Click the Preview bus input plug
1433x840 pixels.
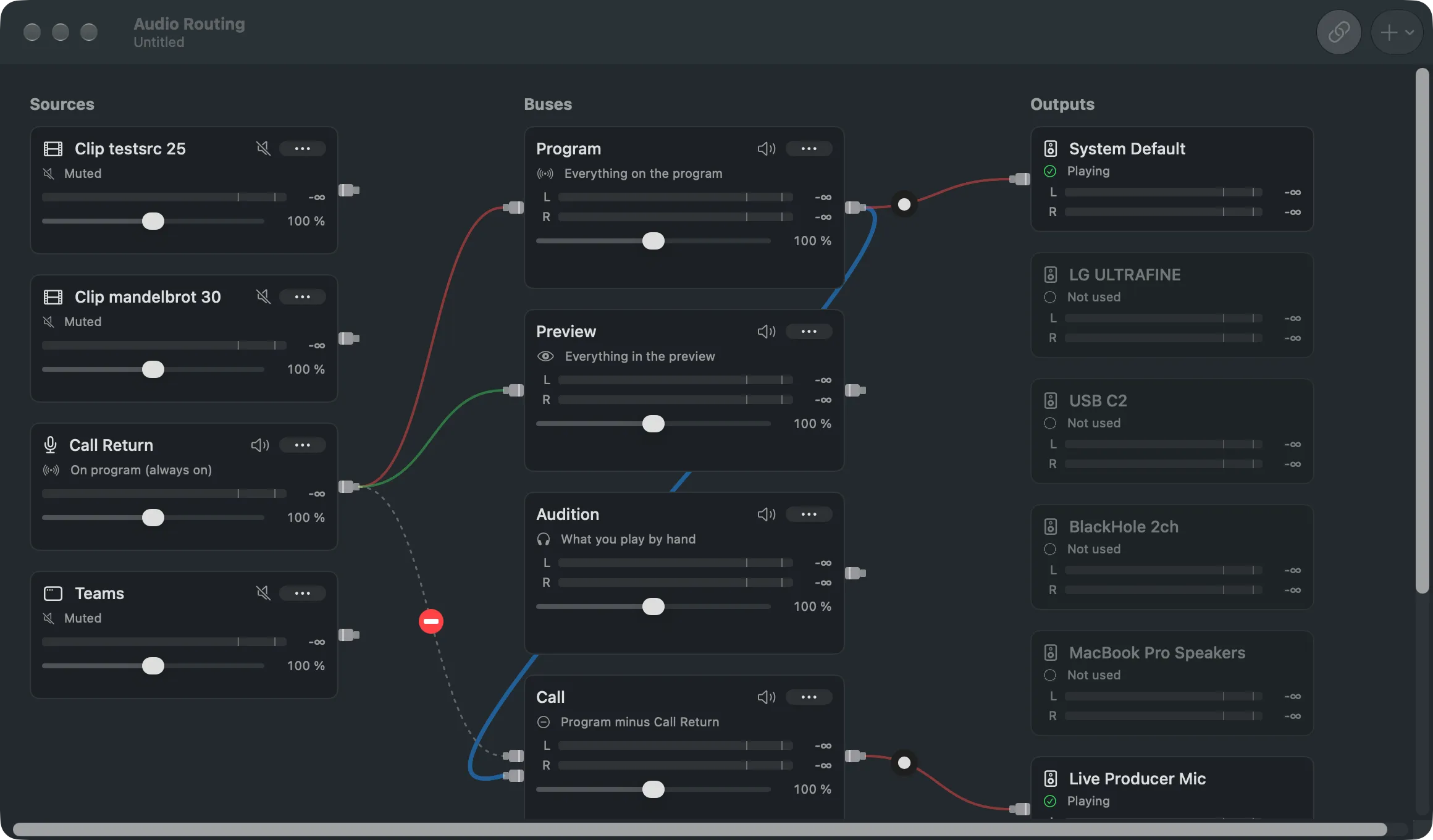click(x=513, y=390)
